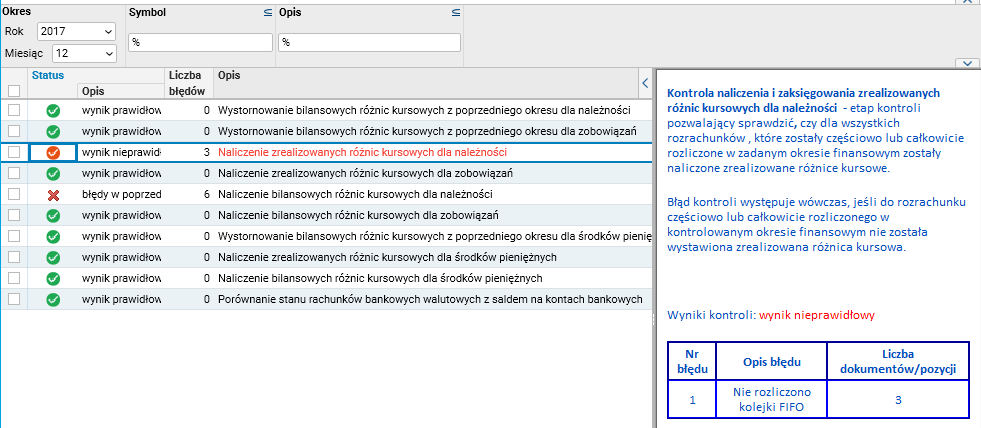This screenshot has width=981, height=428.
Task: Click the Opis filter input field
Action: click(x=369, y=43)
